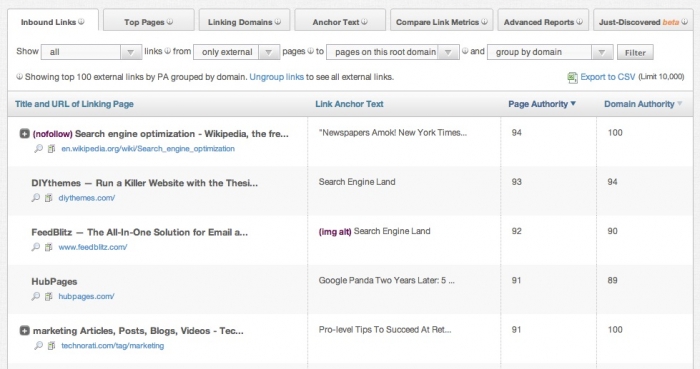This screenshot has width=700, height=369.
Task: Click magnifier icon for technorati.com row
Action: tap(39, 345)
